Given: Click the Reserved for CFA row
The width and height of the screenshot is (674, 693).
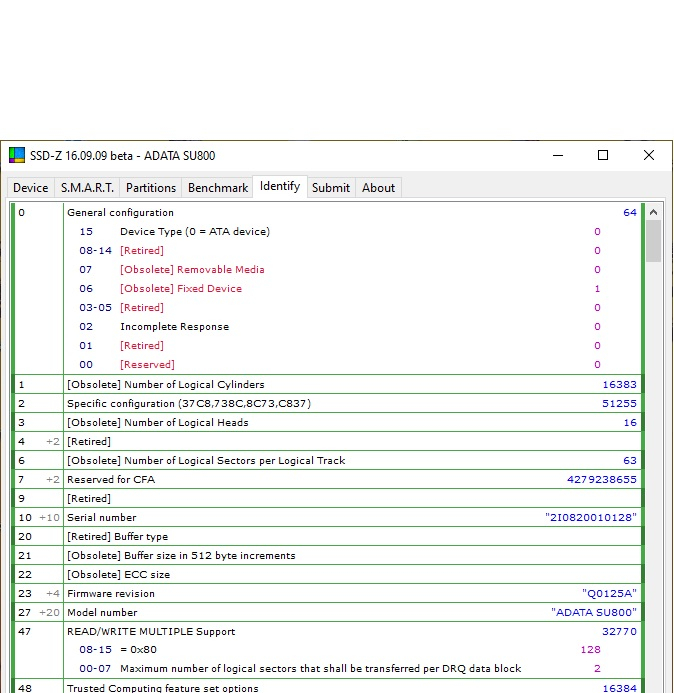Looking at the screenshot, I should (327, 480).
